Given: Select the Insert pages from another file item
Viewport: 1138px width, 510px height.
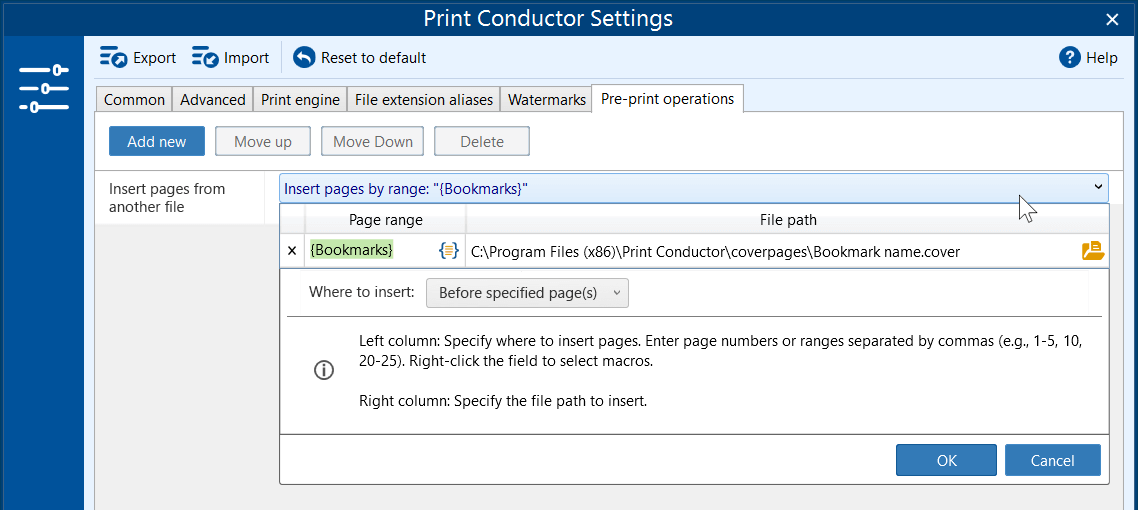Looking at the screenshot, I should [180, 198].
